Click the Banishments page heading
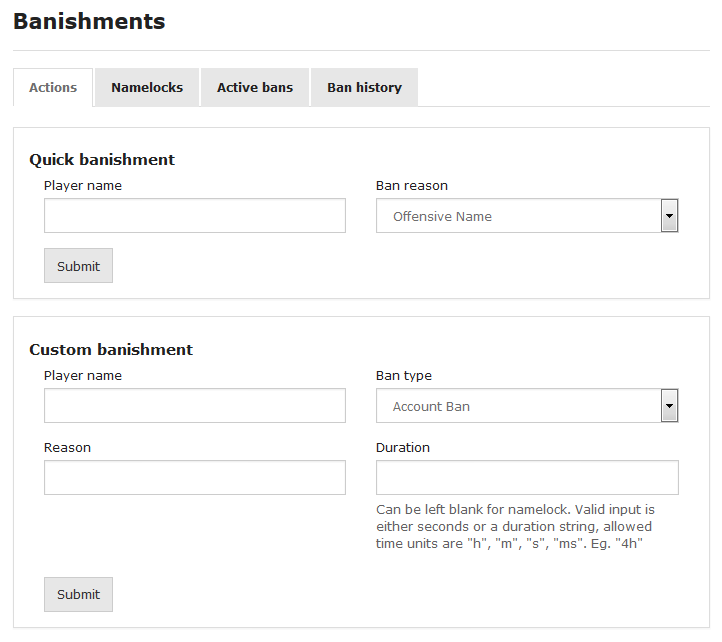Viewport: 722px width, 642px height. 89,21
